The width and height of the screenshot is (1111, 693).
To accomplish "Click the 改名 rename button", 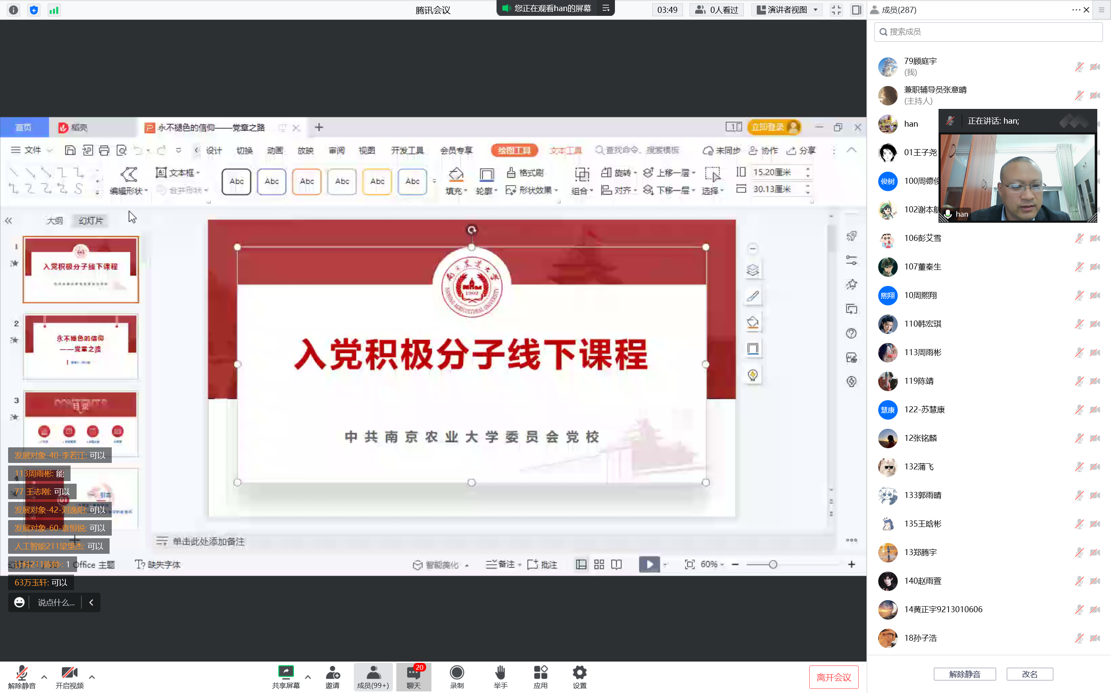I will [1029, 674].
